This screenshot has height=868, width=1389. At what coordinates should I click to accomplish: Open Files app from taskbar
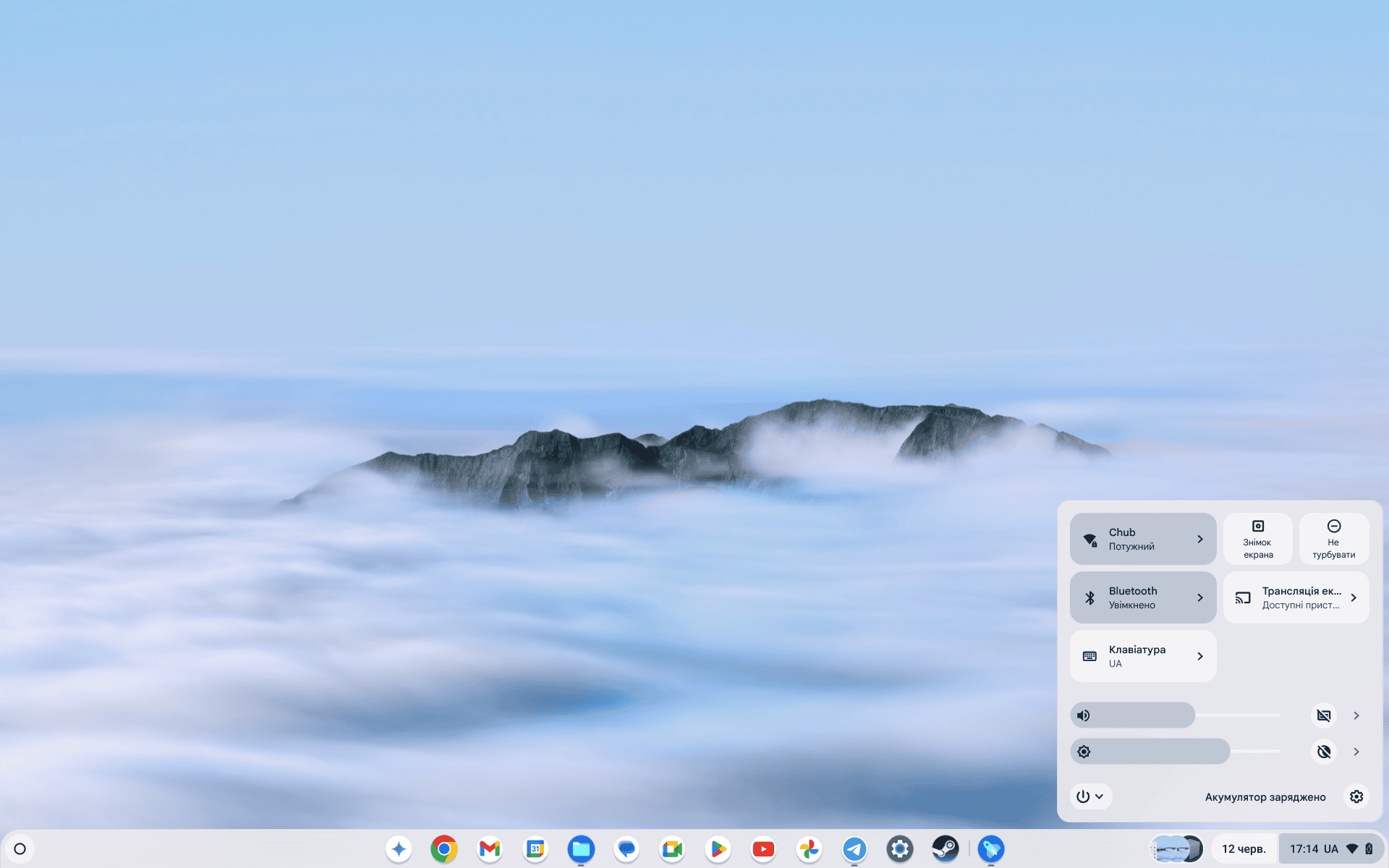580,849
